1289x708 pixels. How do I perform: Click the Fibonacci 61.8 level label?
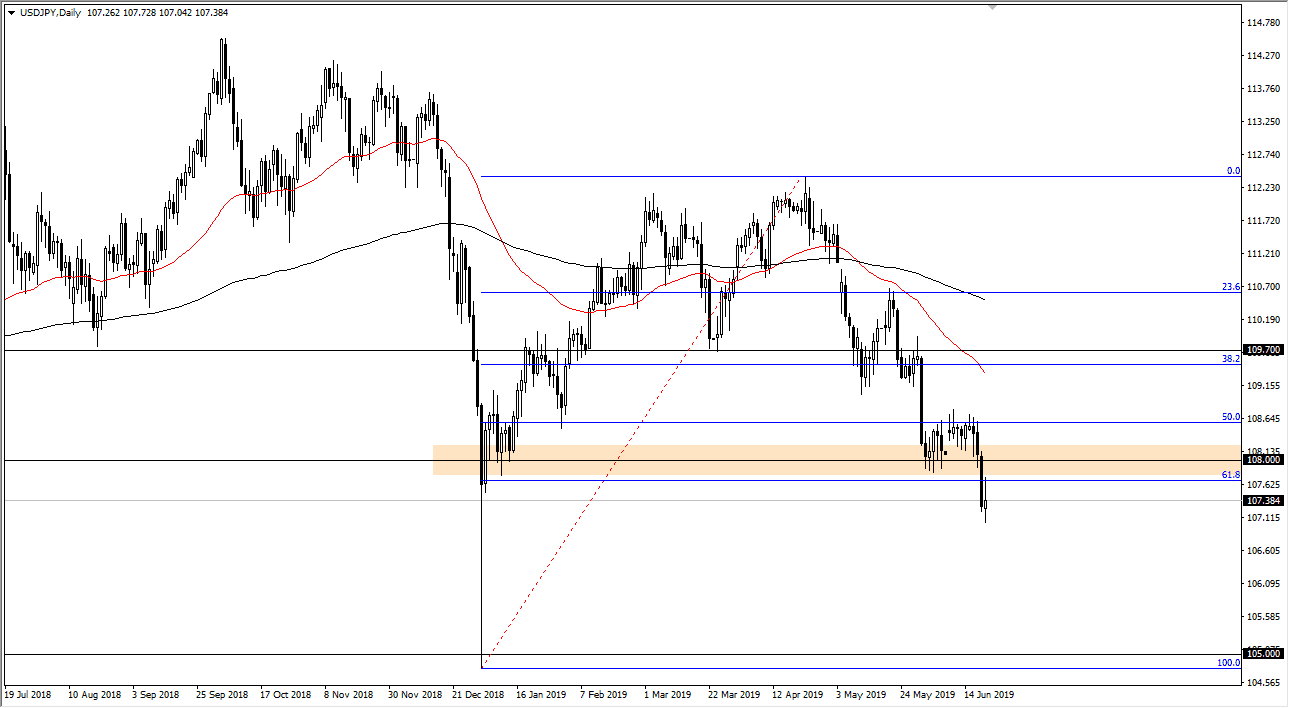tap(1231, 476)
